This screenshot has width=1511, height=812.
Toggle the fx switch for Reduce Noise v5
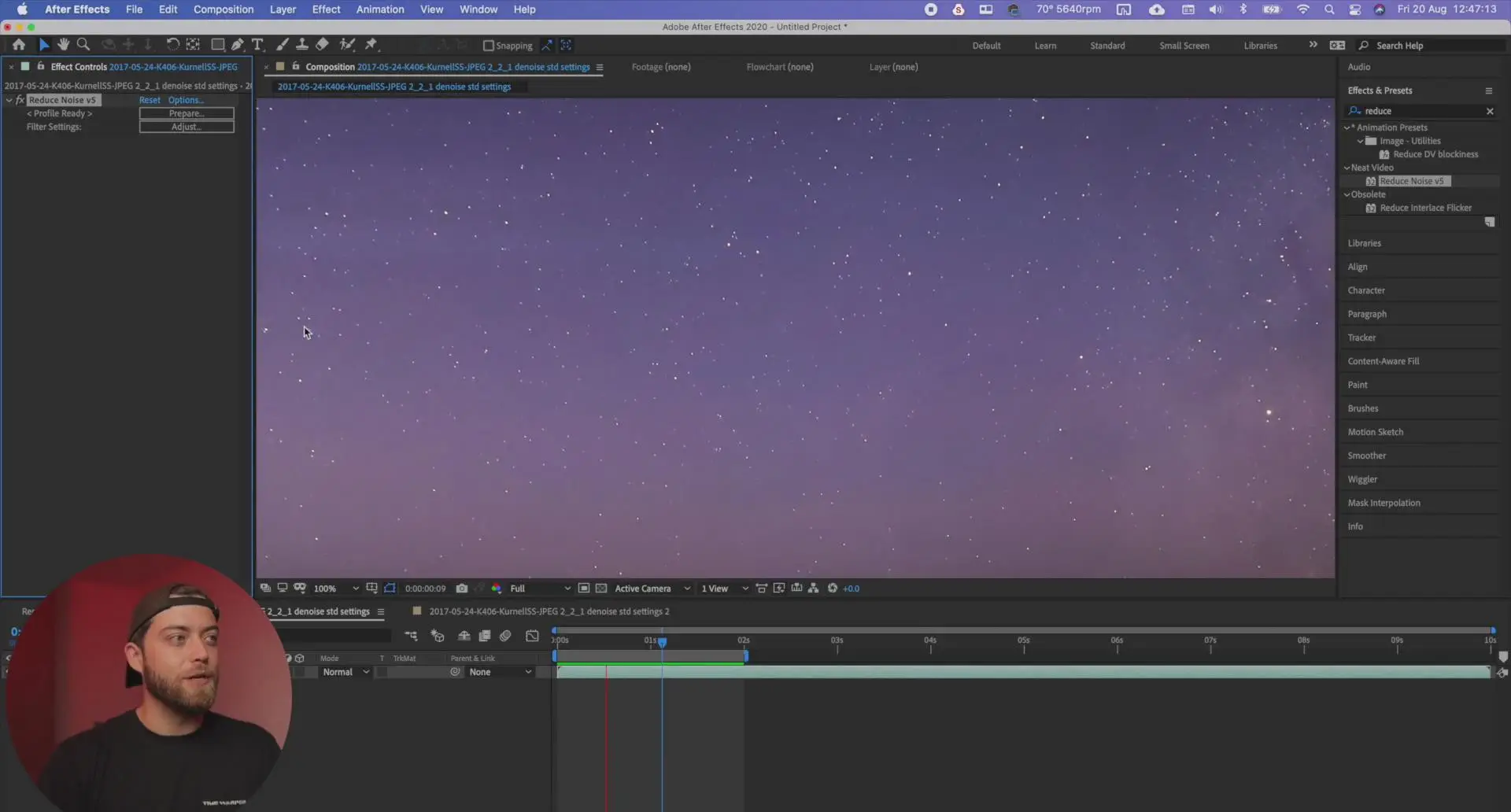click(x=20, y=100)
